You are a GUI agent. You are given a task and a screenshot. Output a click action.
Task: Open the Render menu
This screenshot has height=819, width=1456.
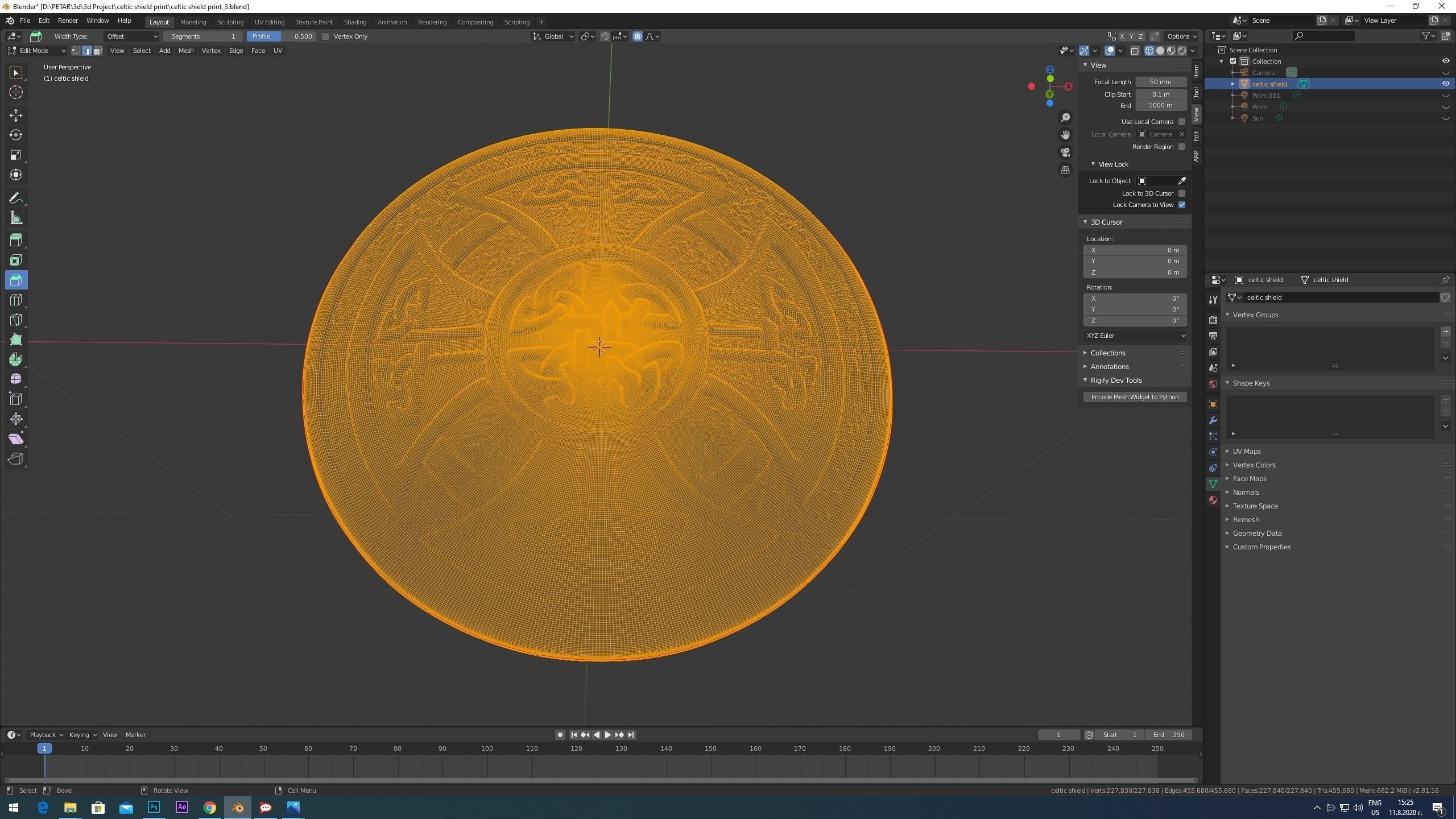pyautogui.click(x=68, y=20)
